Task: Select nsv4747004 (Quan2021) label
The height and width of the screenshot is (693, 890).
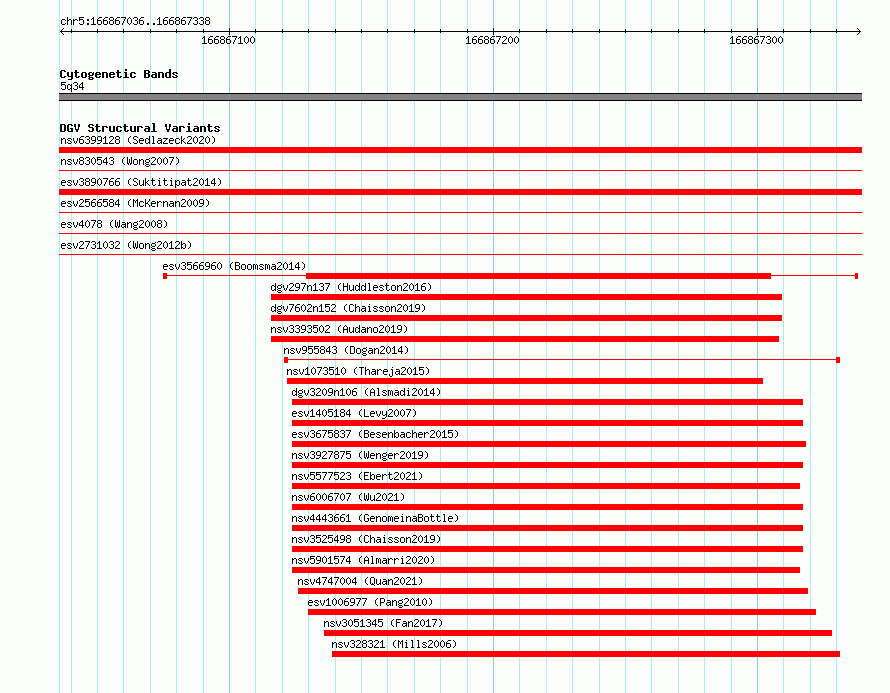Action: pyautogui.click(x=360, y=581)
